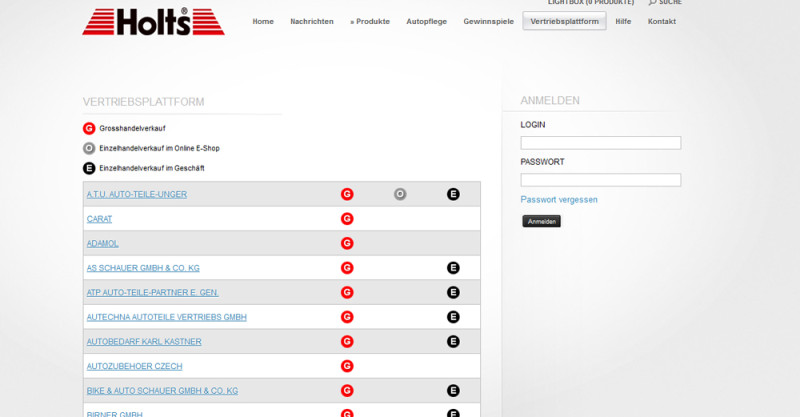
Task: Click G icon in ADAMOL row
Action: click(347, 243)
